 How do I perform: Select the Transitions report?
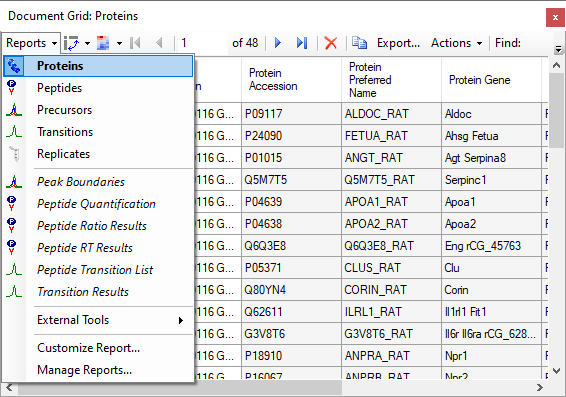pos(65,132)
